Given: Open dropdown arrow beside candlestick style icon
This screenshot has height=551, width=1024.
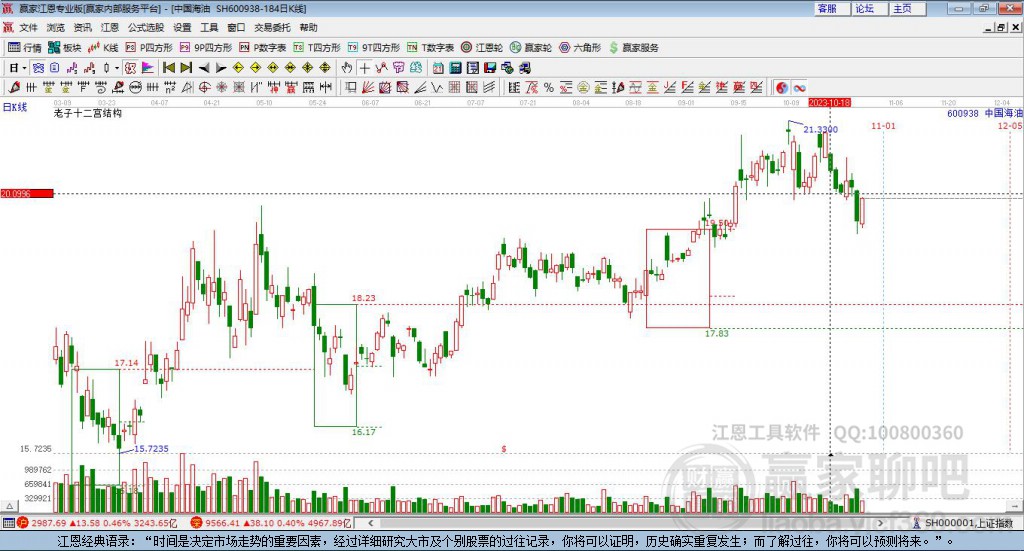Looking at the screenshot, I should coord(117,68).
